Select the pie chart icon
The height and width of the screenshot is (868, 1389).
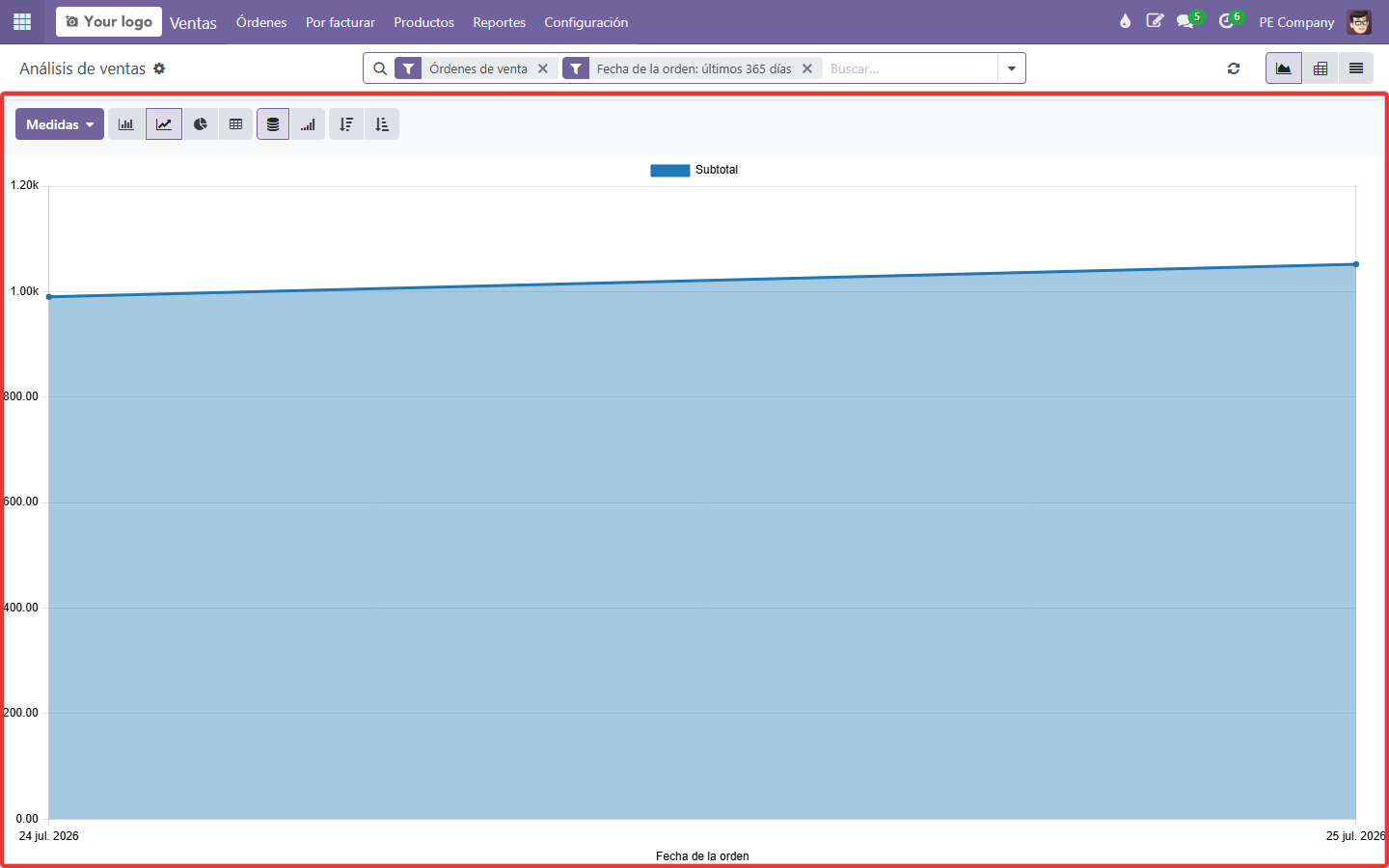(x=200, y=124)
